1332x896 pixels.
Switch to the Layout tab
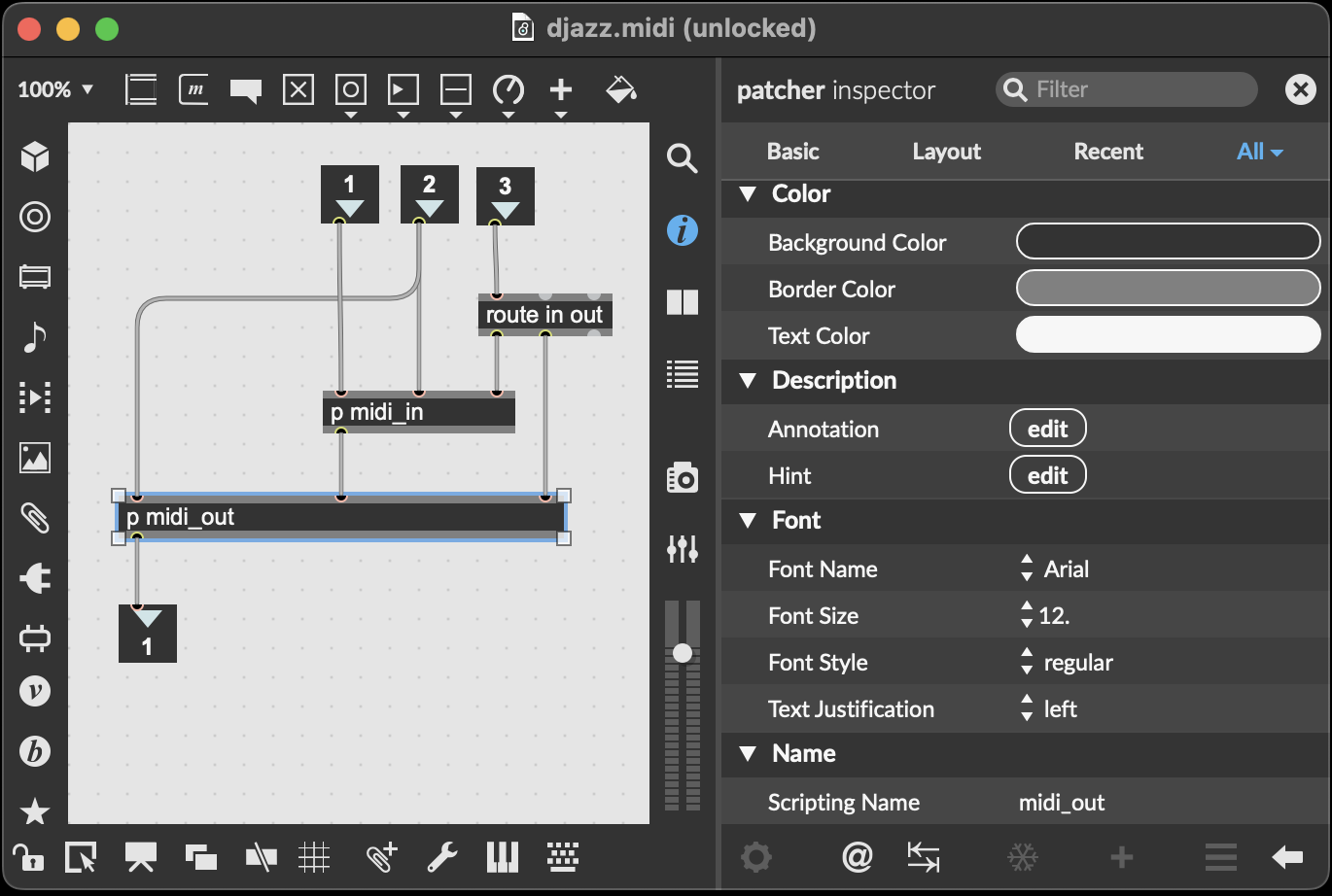pyautogui.click(x=946, y=152)
